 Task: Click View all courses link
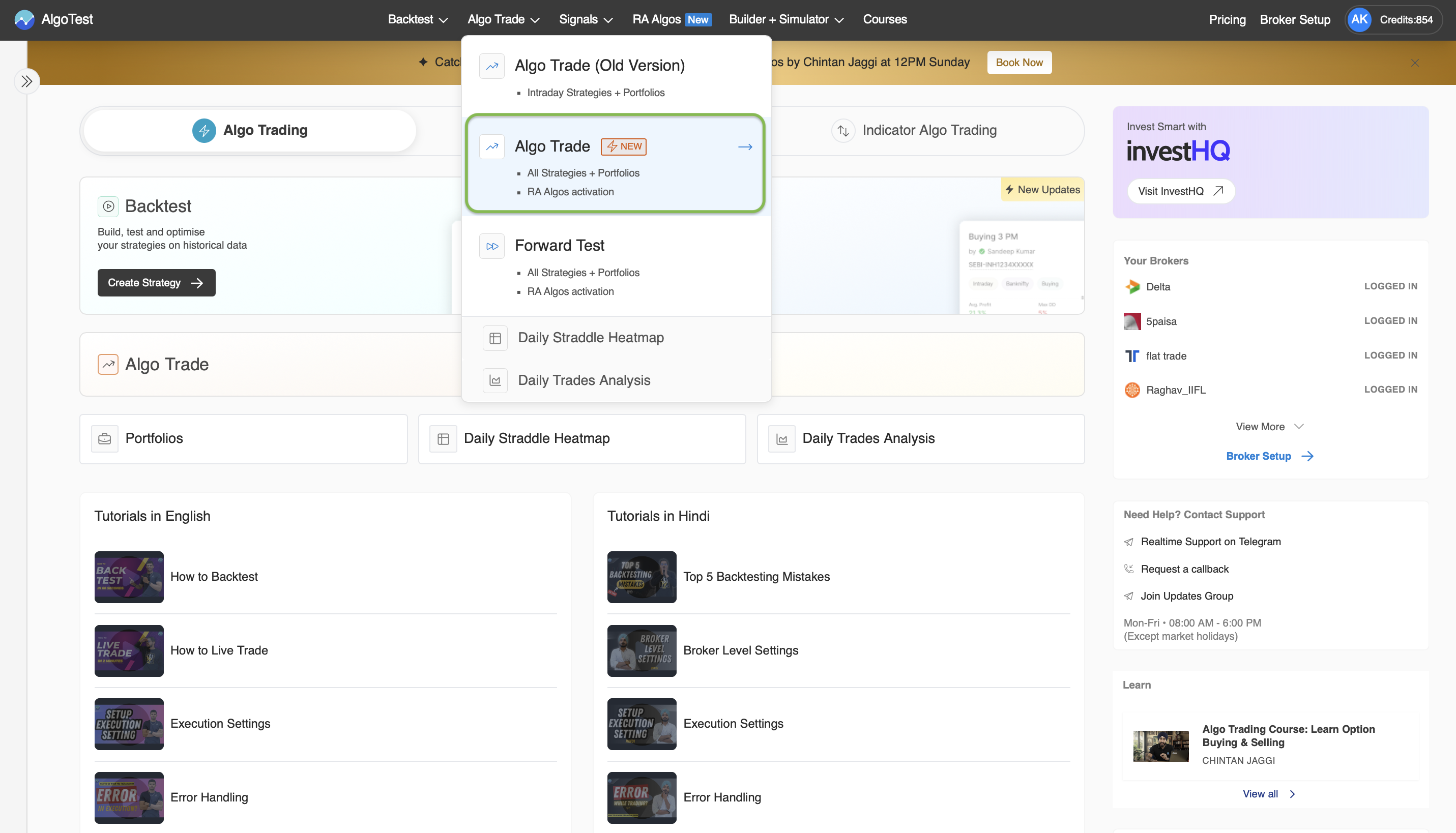(x=1269, y=793)
